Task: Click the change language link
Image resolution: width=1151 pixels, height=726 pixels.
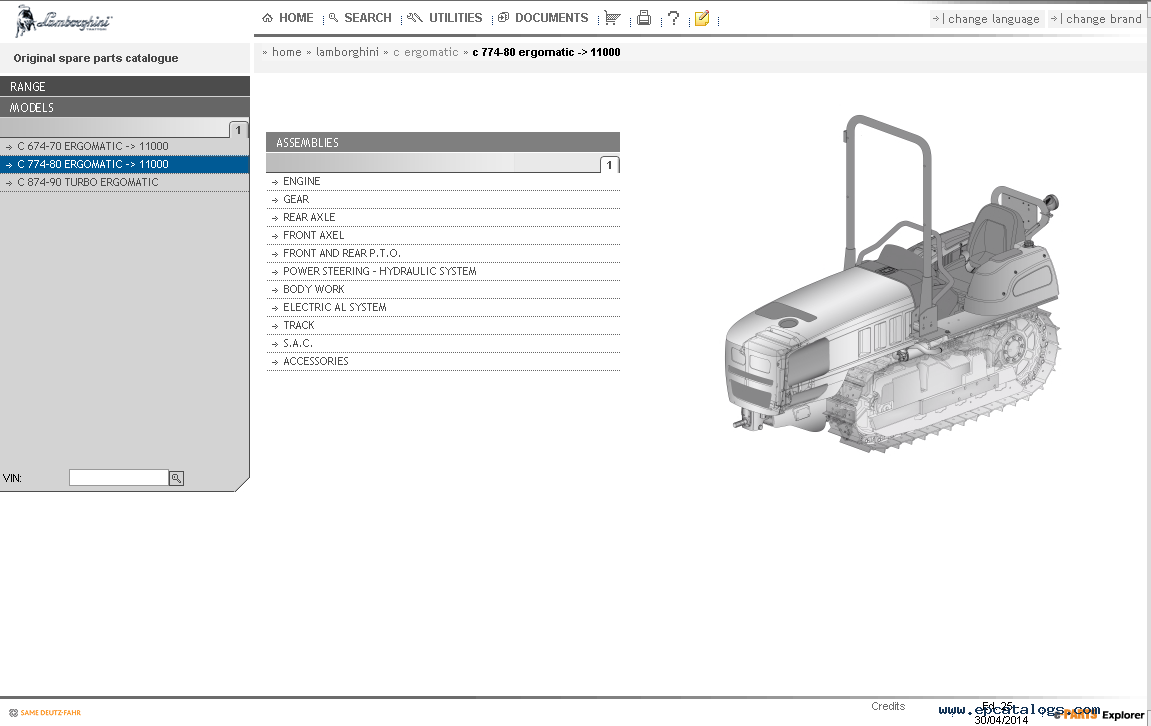Action: click(987, 19)
